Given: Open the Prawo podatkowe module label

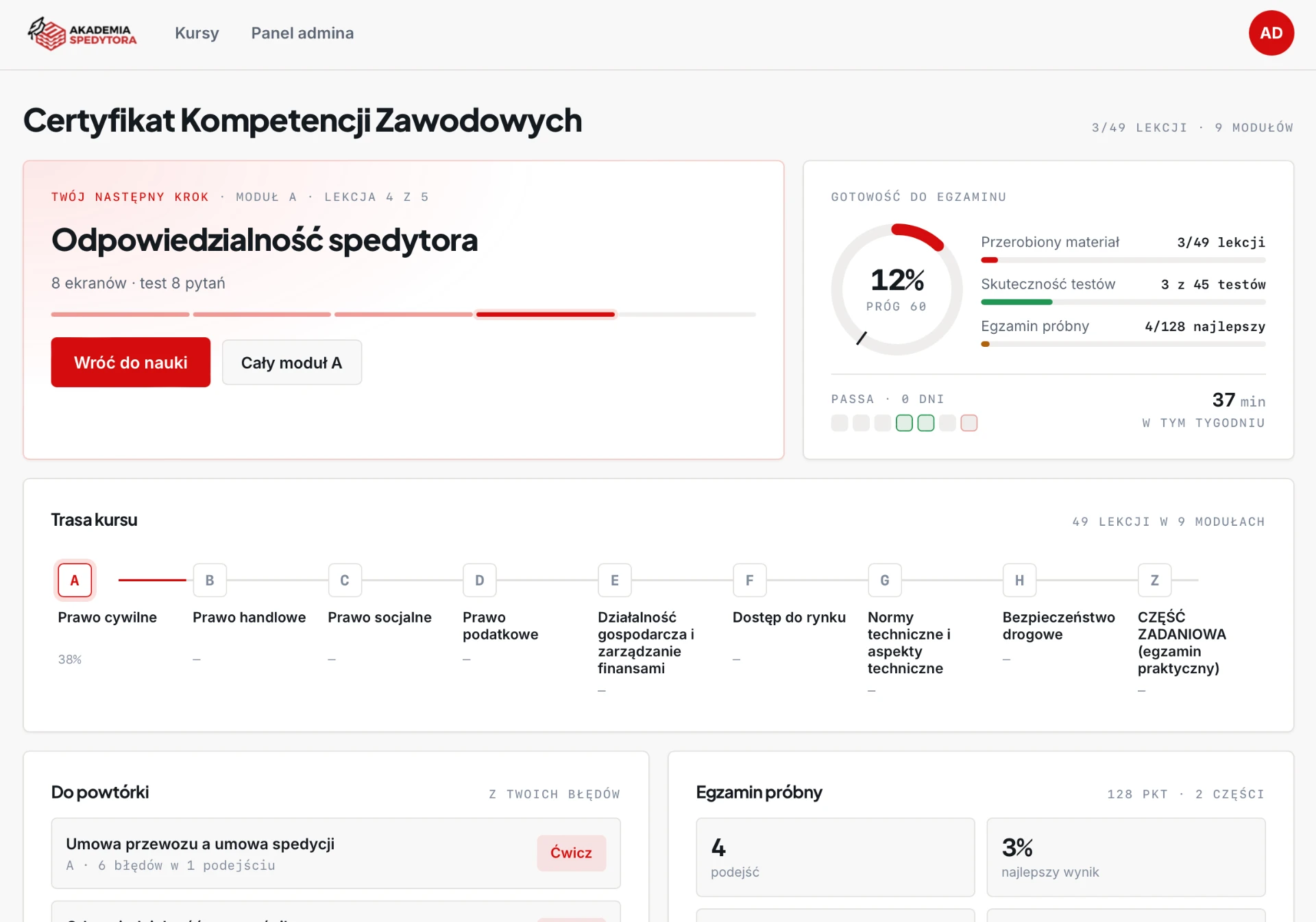Looking at the screenshot, I should point(500,626).
